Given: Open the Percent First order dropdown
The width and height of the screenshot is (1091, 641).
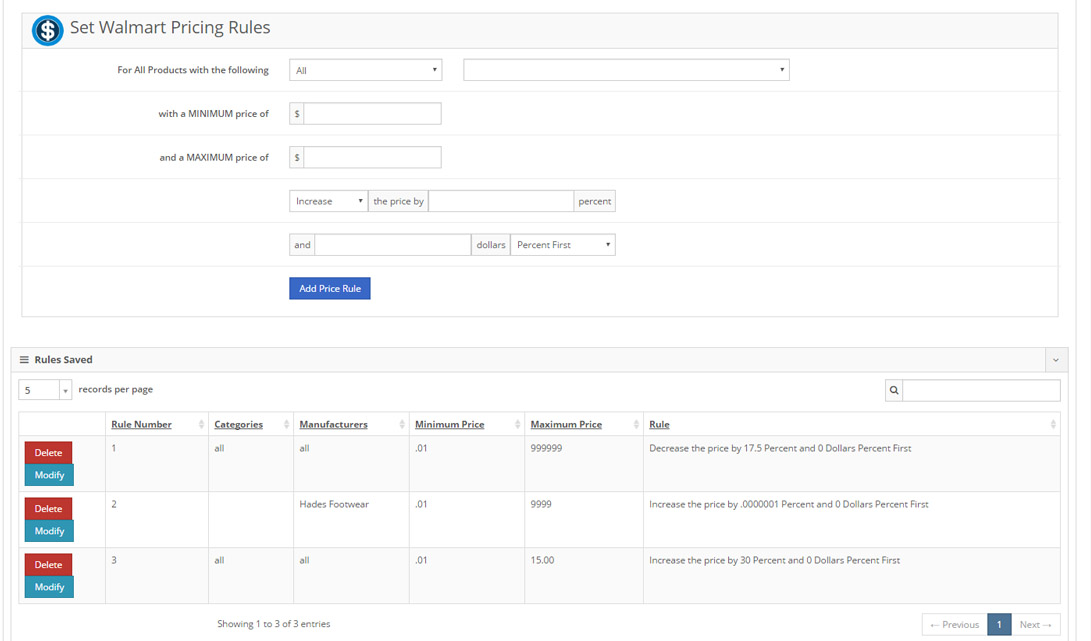Looking at the screenshot, I should point(563,245).
